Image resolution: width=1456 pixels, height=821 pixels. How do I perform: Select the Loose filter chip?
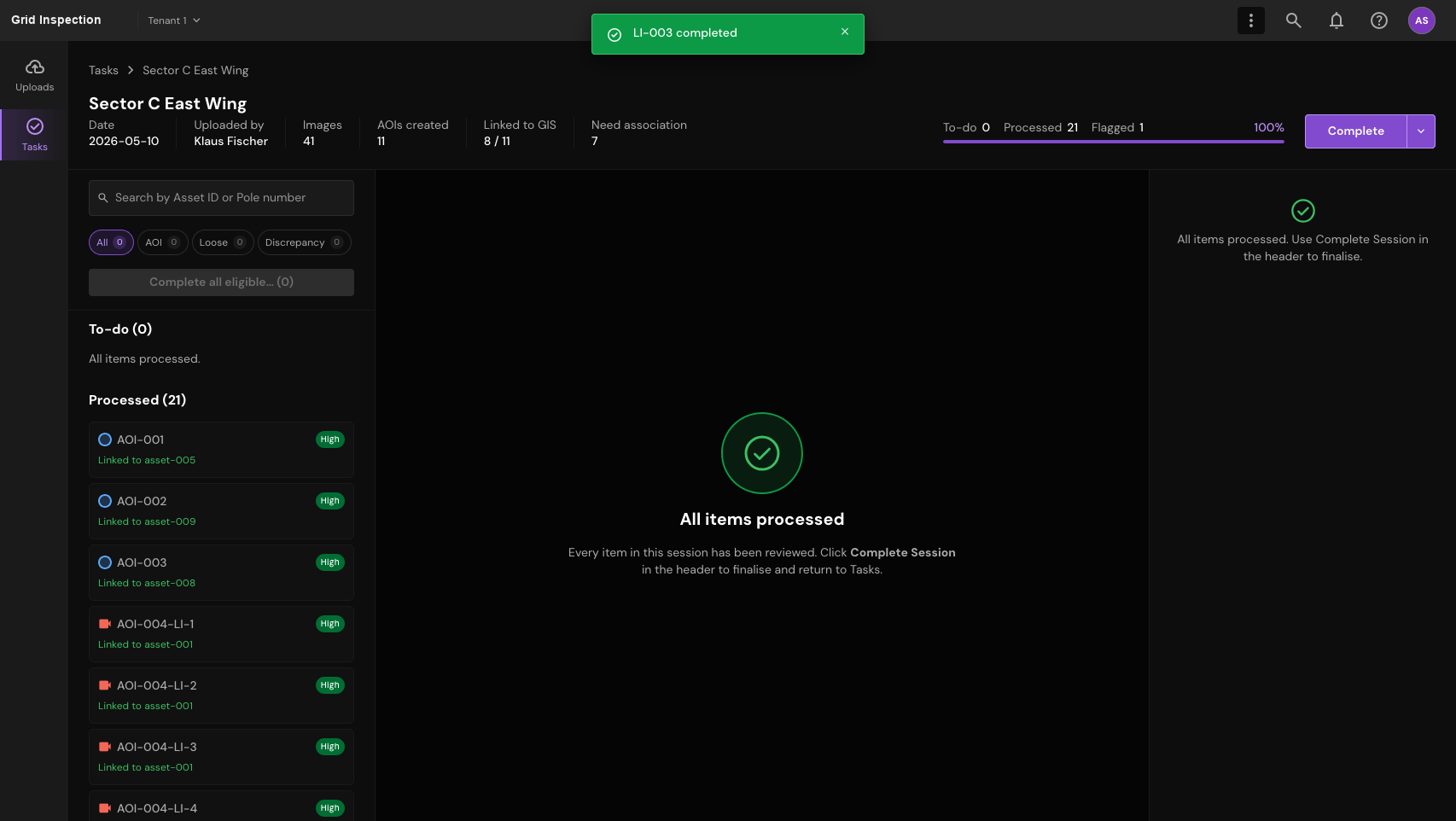point(223,242)
